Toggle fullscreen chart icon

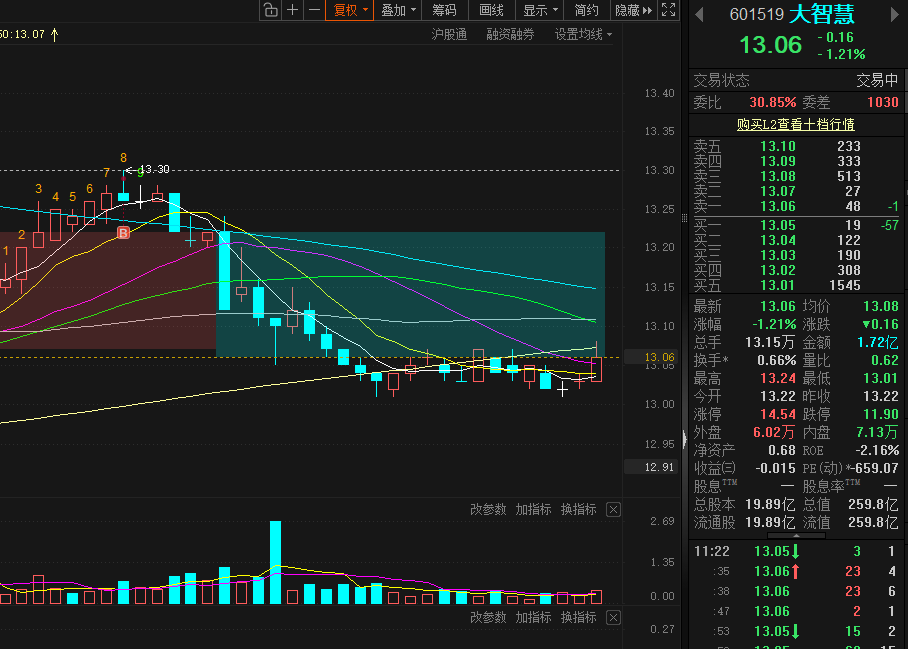[668, 10]
